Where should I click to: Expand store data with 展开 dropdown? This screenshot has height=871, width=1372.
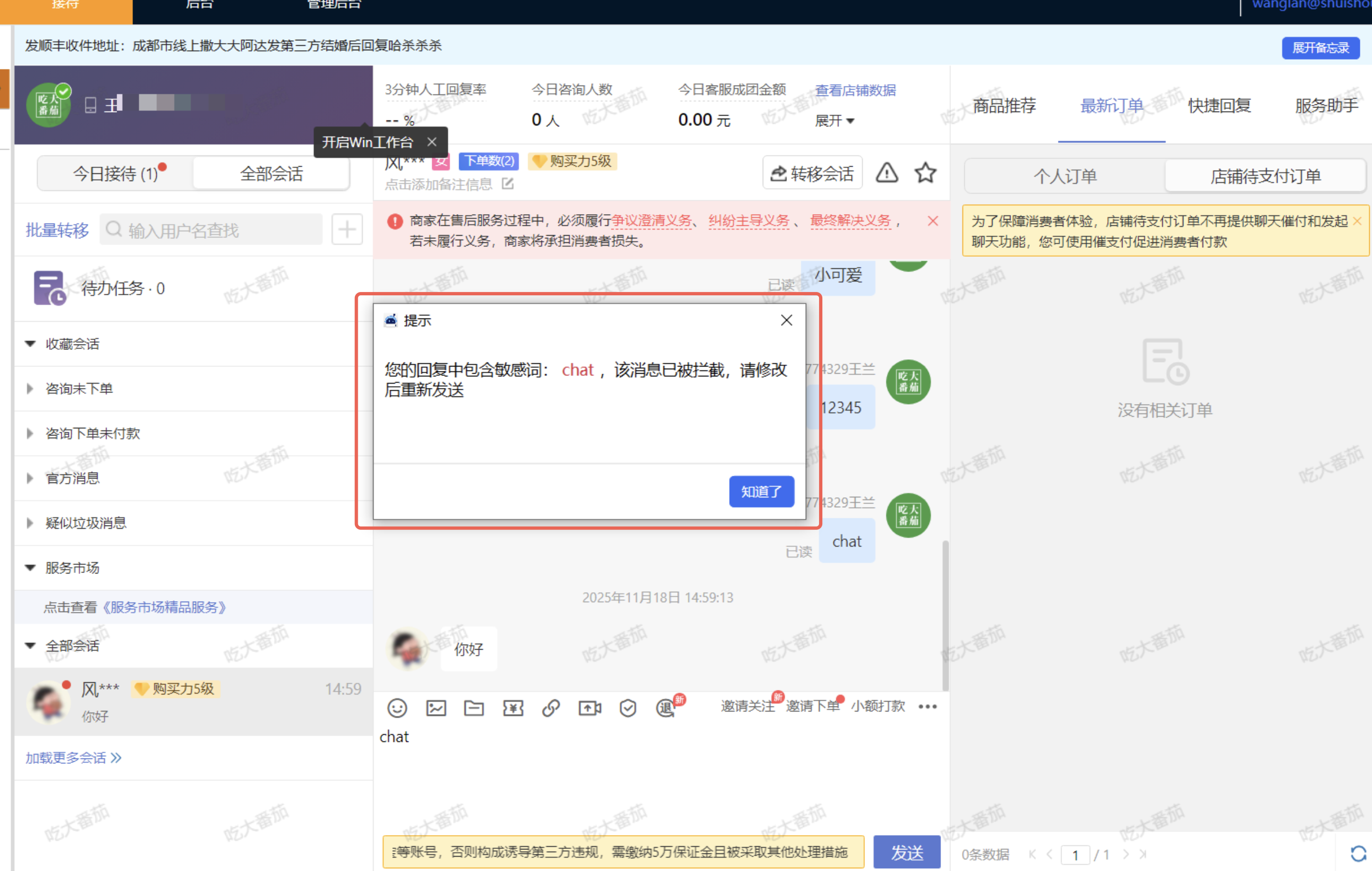click(x=834, y=121)
